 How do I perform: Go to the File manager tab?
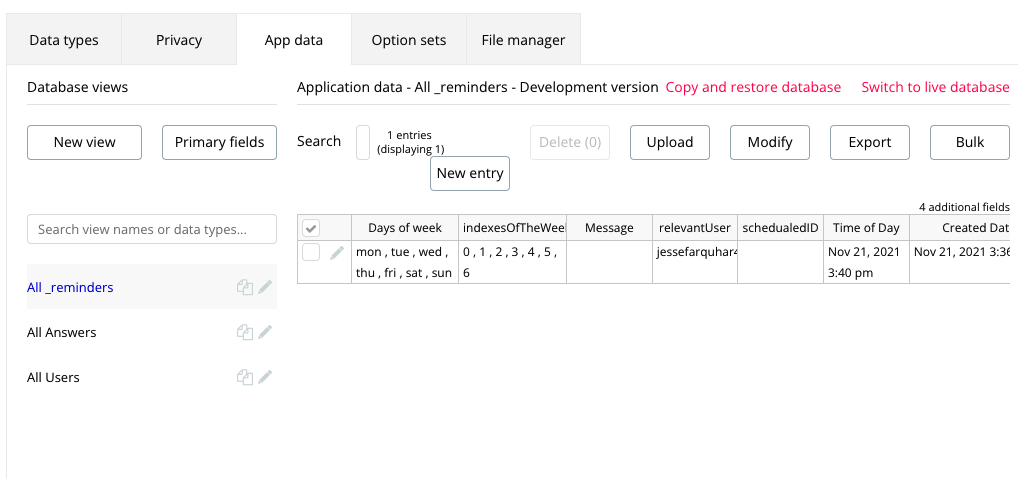[523, 40]
